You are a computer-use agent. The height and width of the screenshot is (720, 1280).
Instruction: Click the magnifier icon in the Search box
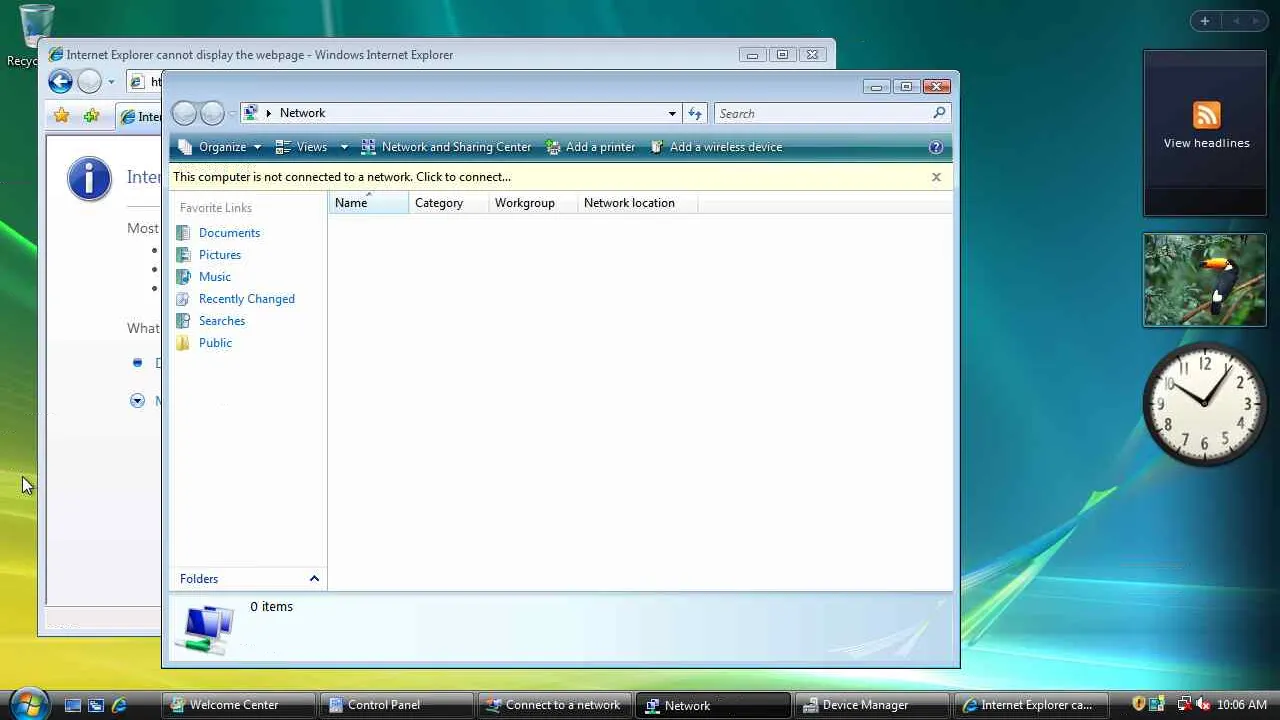(939, 113)
